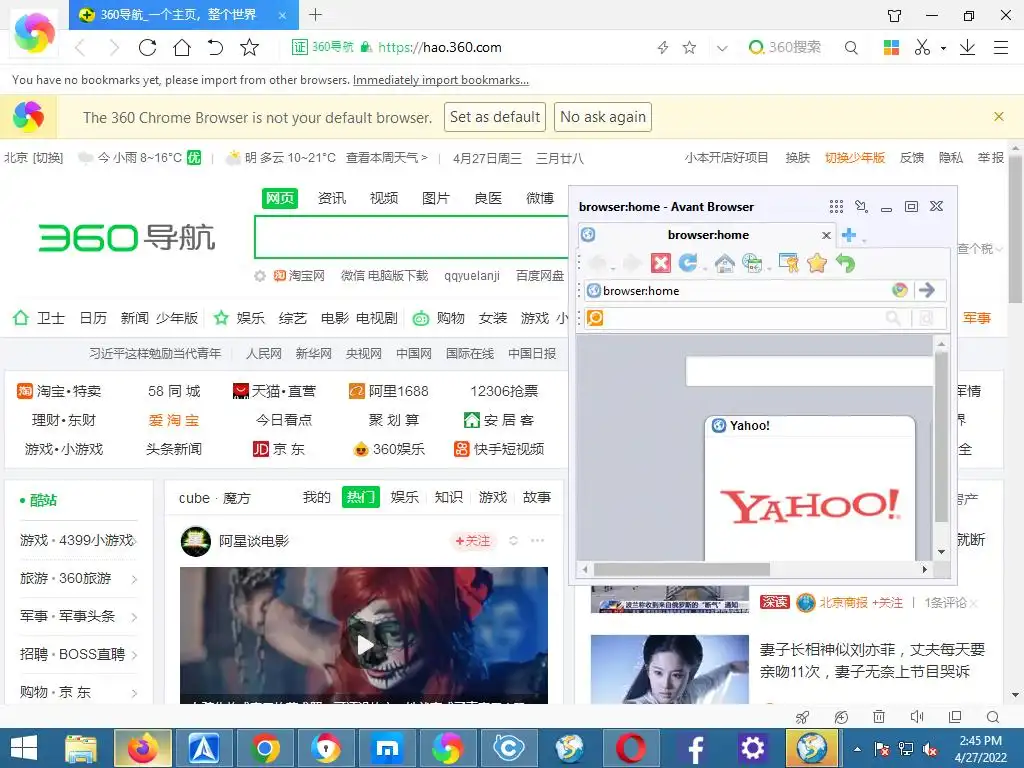This screenshot has height=768, width=1024.
Task: Go to the 360 browser home page
Action: (182, 47)
